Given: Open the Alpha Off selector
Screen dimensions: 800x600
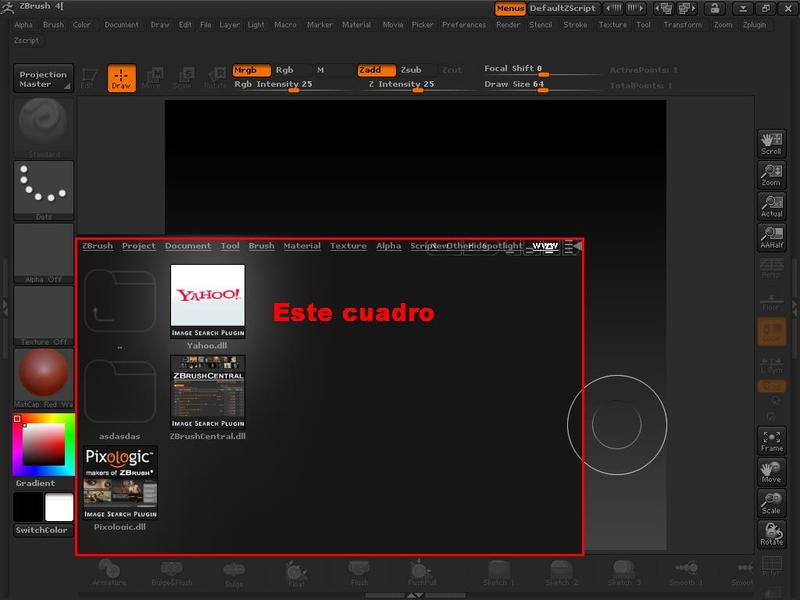Looking at the screenshot, I should coord(43,253).
